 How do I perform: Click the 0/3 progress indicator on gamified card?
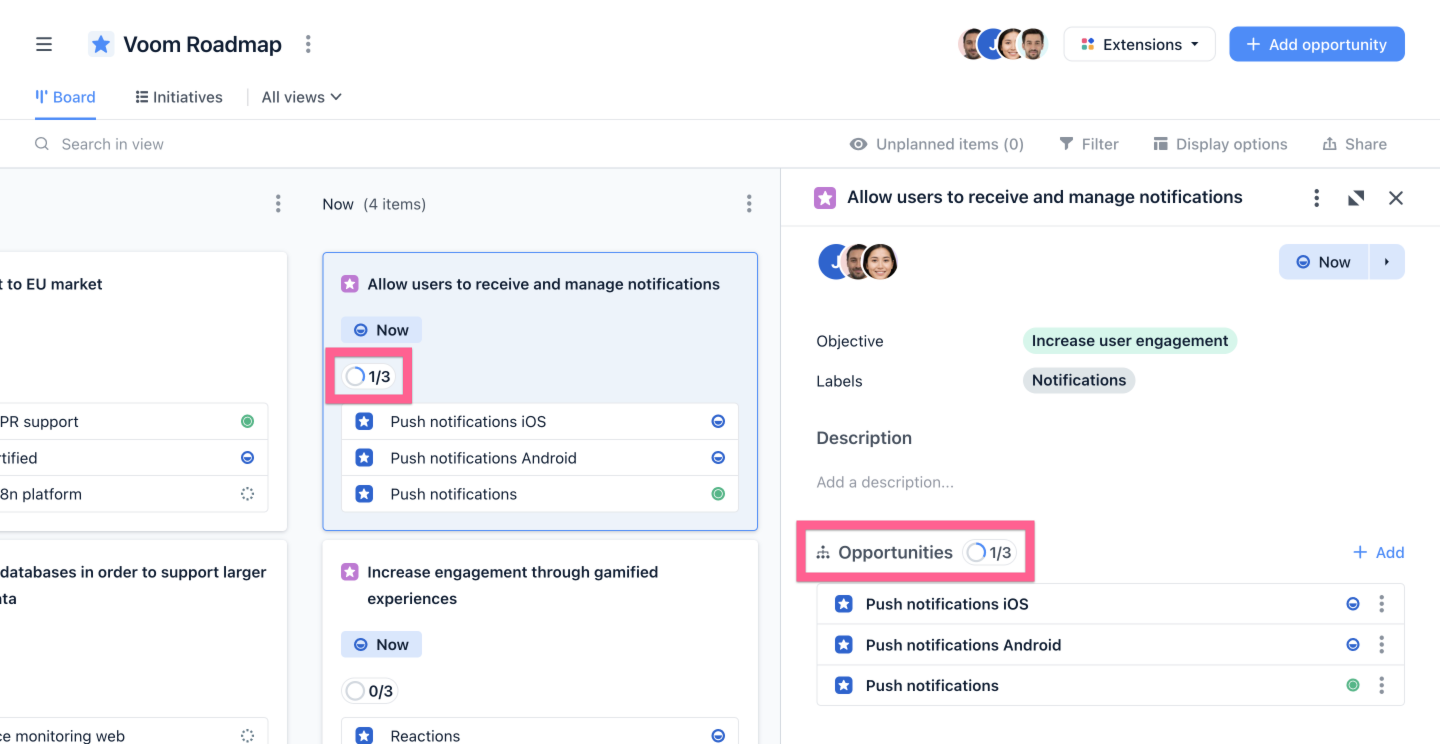pyautogui.click(x=368, y=691)
